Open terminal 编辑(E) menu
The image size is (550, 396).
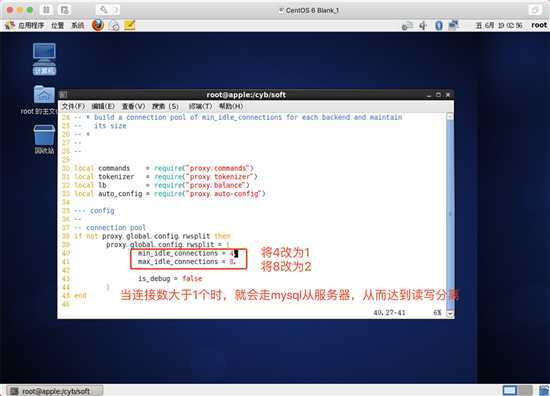(x=103, y=106)
